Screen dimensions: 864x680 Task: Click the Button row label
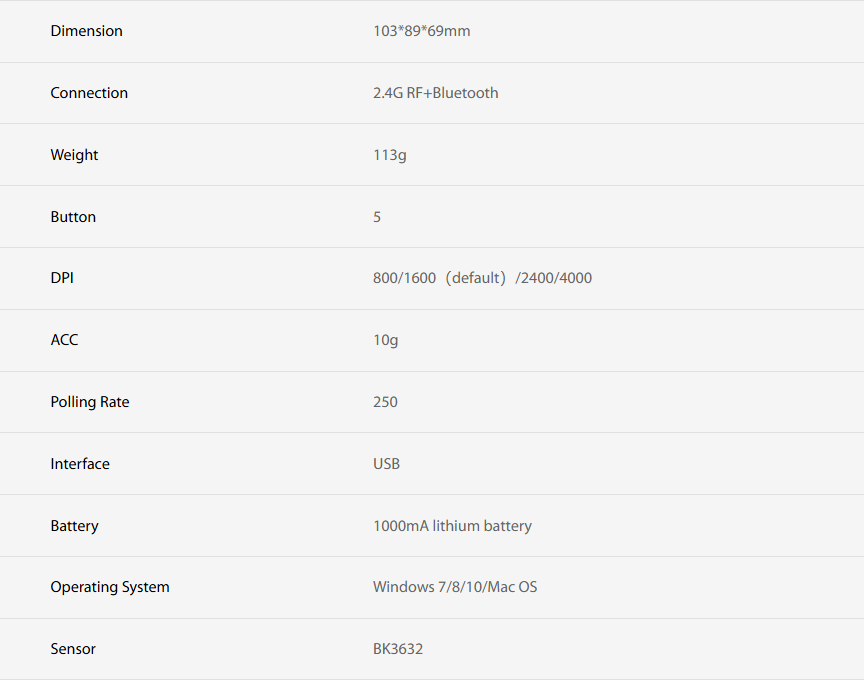click(73, 217)
